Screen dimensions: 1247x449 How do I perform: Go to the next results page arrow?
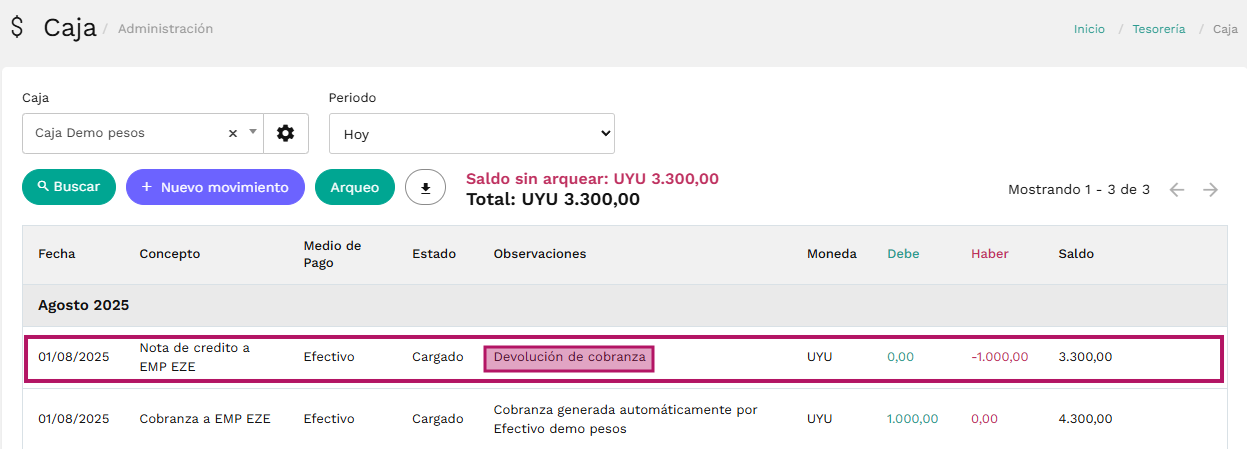(x=1210, y=190)
